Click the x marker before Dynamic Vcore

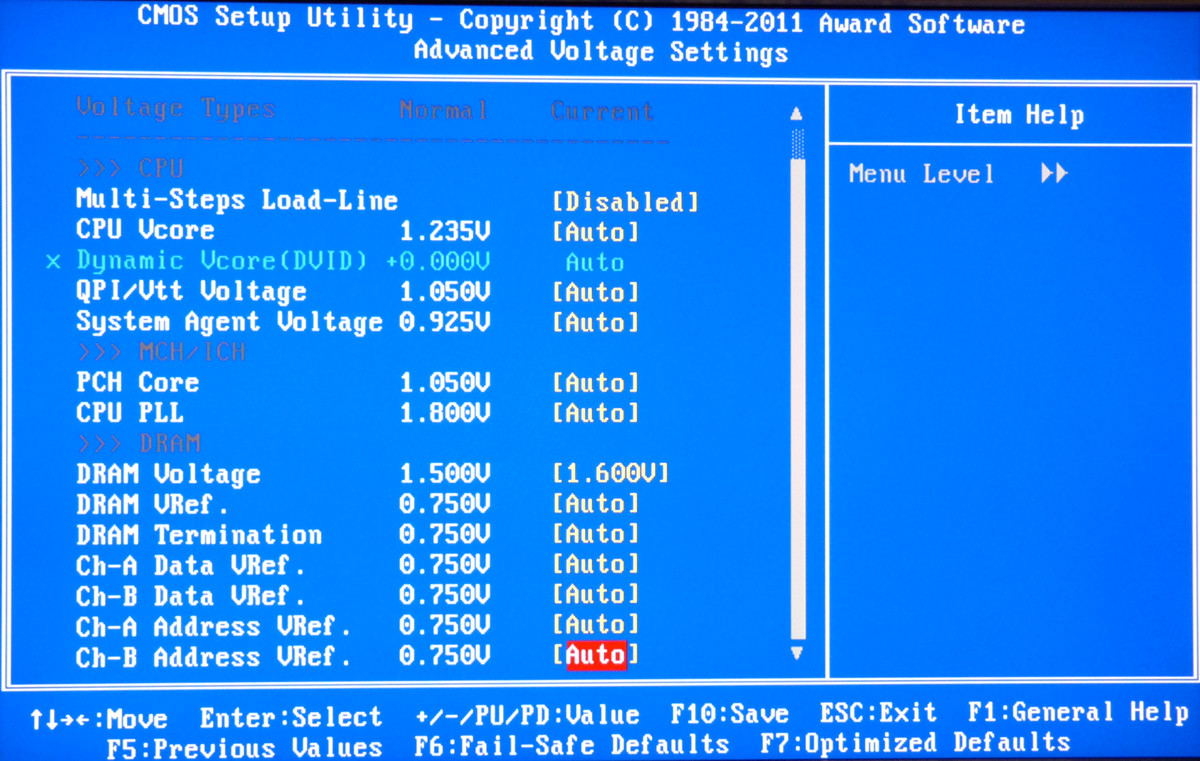(x=54, y=262)
